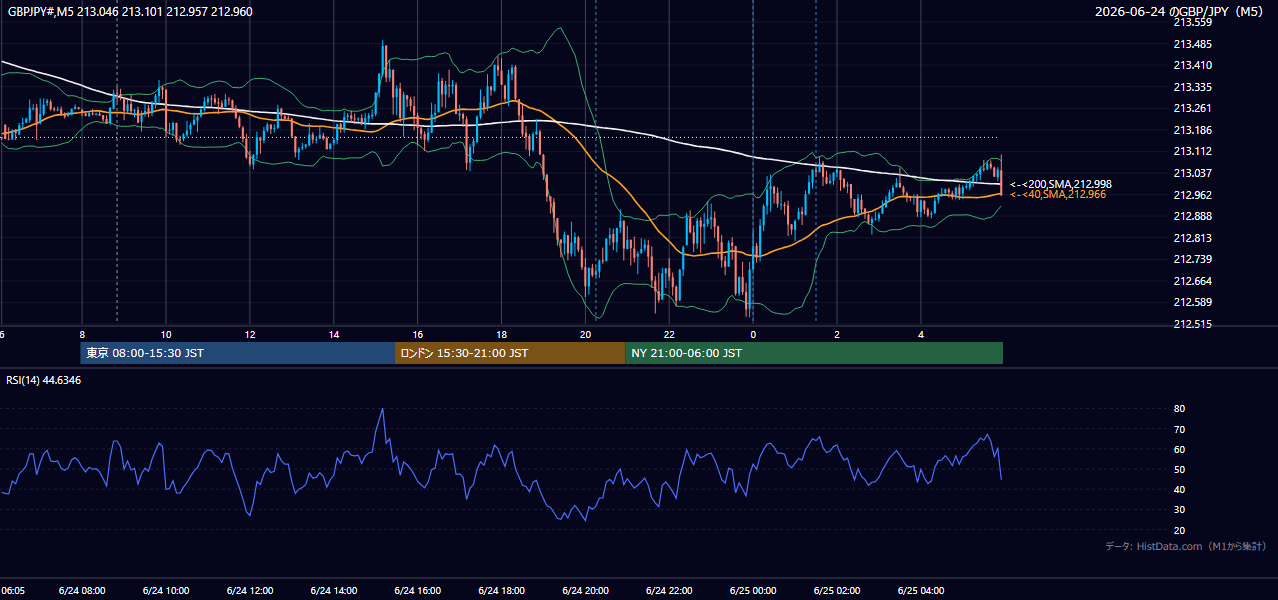Viewport: 1278px width, 600px height.
Task: Click price axis label 213.112
Action: [x=1192, y=152]
